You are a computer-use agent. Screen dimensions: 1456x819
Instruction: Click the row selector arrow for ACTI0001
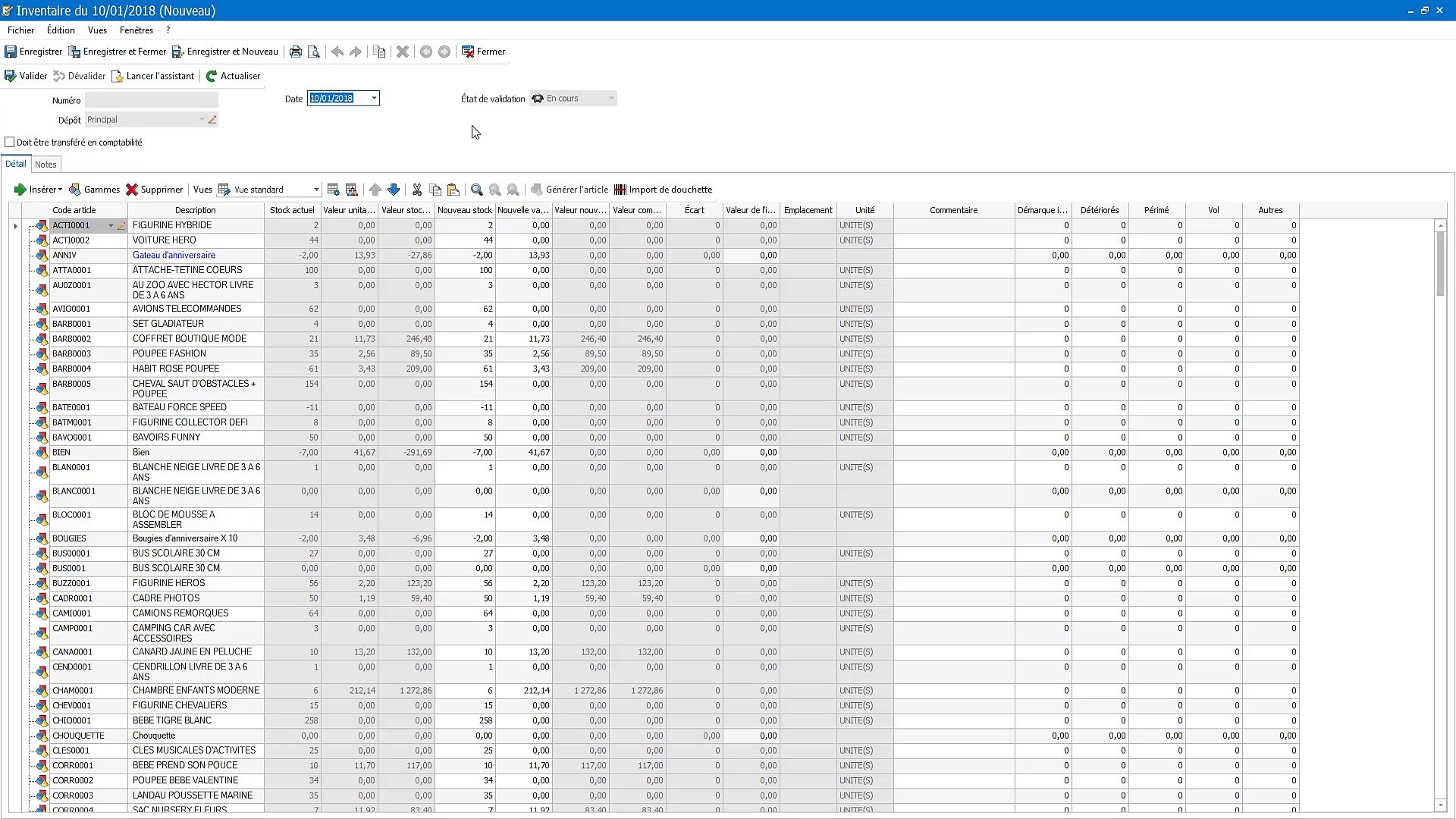[x=15, y=226]
